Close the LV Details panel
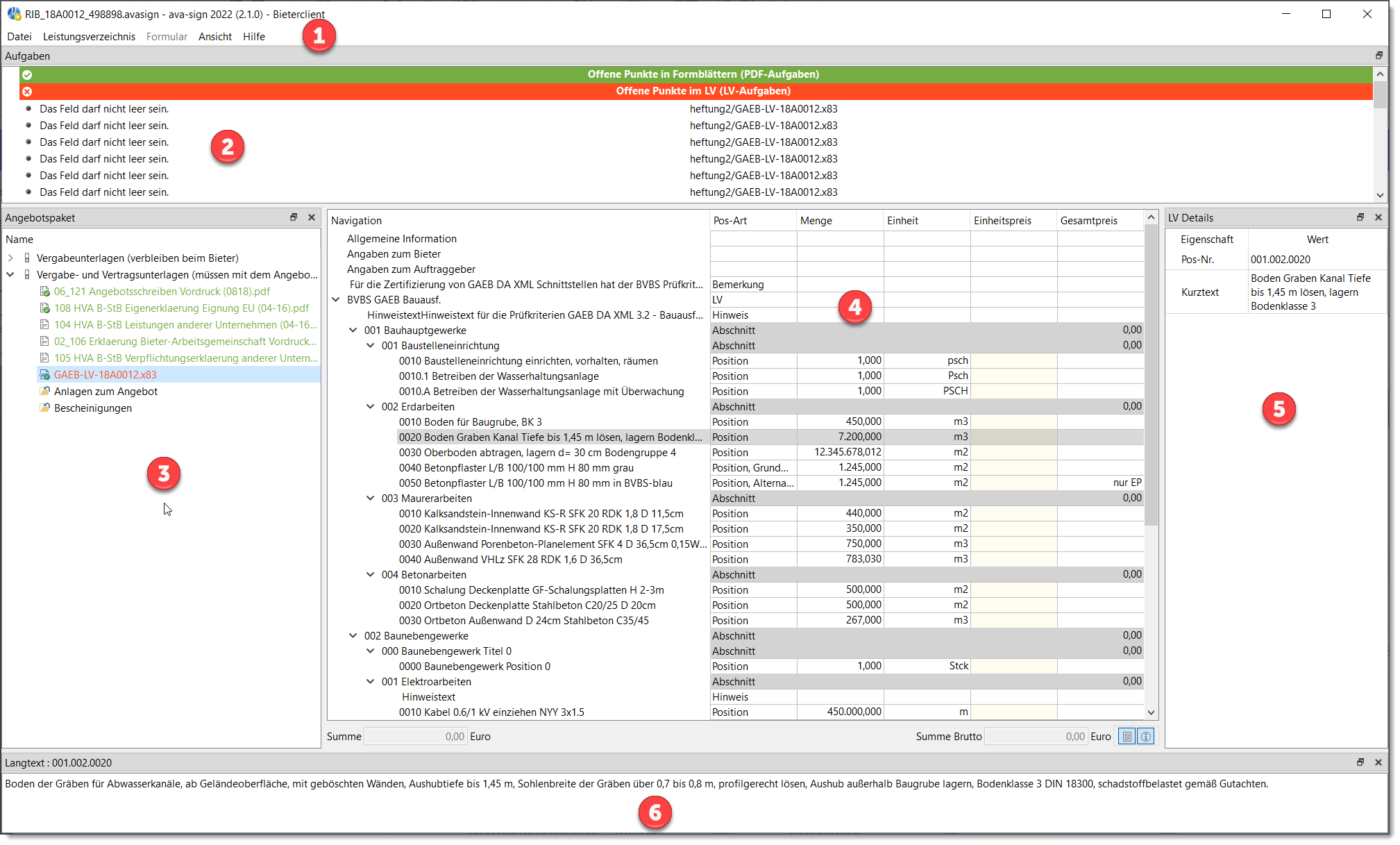 click(x=1378, y=217)
